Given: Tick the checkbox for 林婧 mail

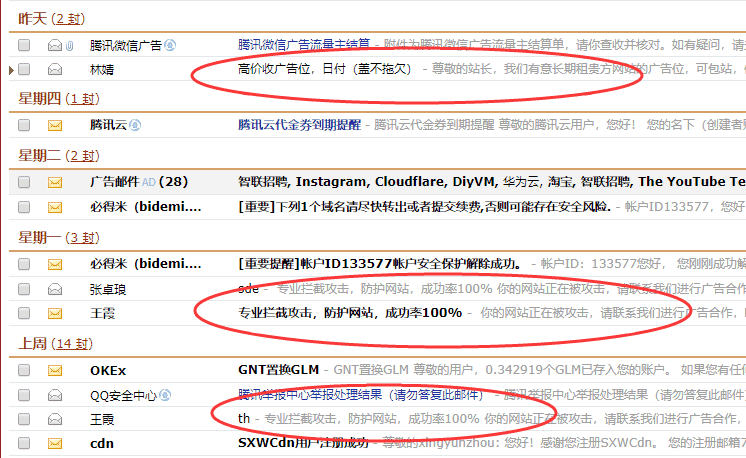Looking at the screenshot, I should coord(24,69).
